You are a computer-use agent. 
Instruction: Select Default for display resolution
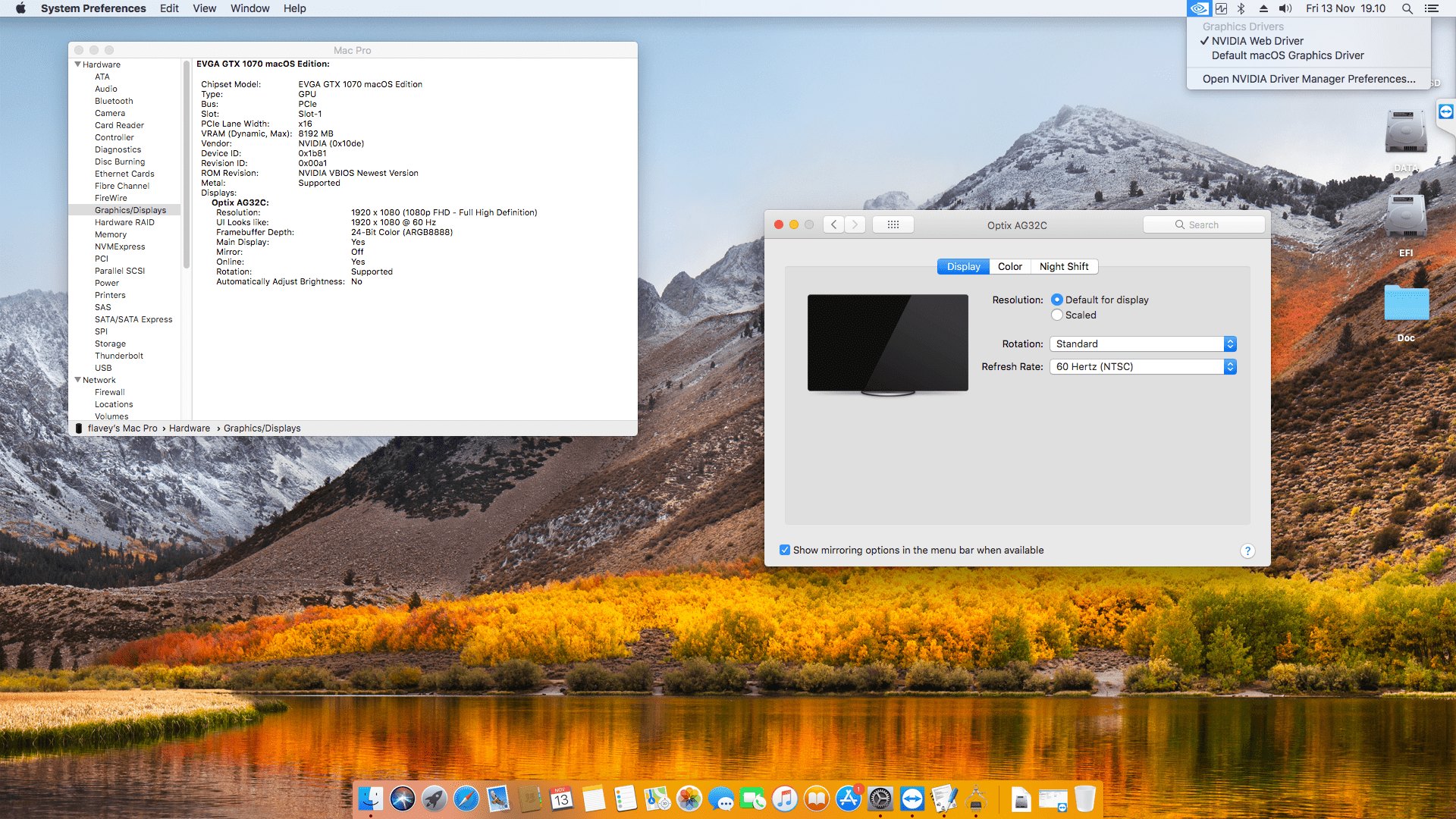(x=1057, y=300)
